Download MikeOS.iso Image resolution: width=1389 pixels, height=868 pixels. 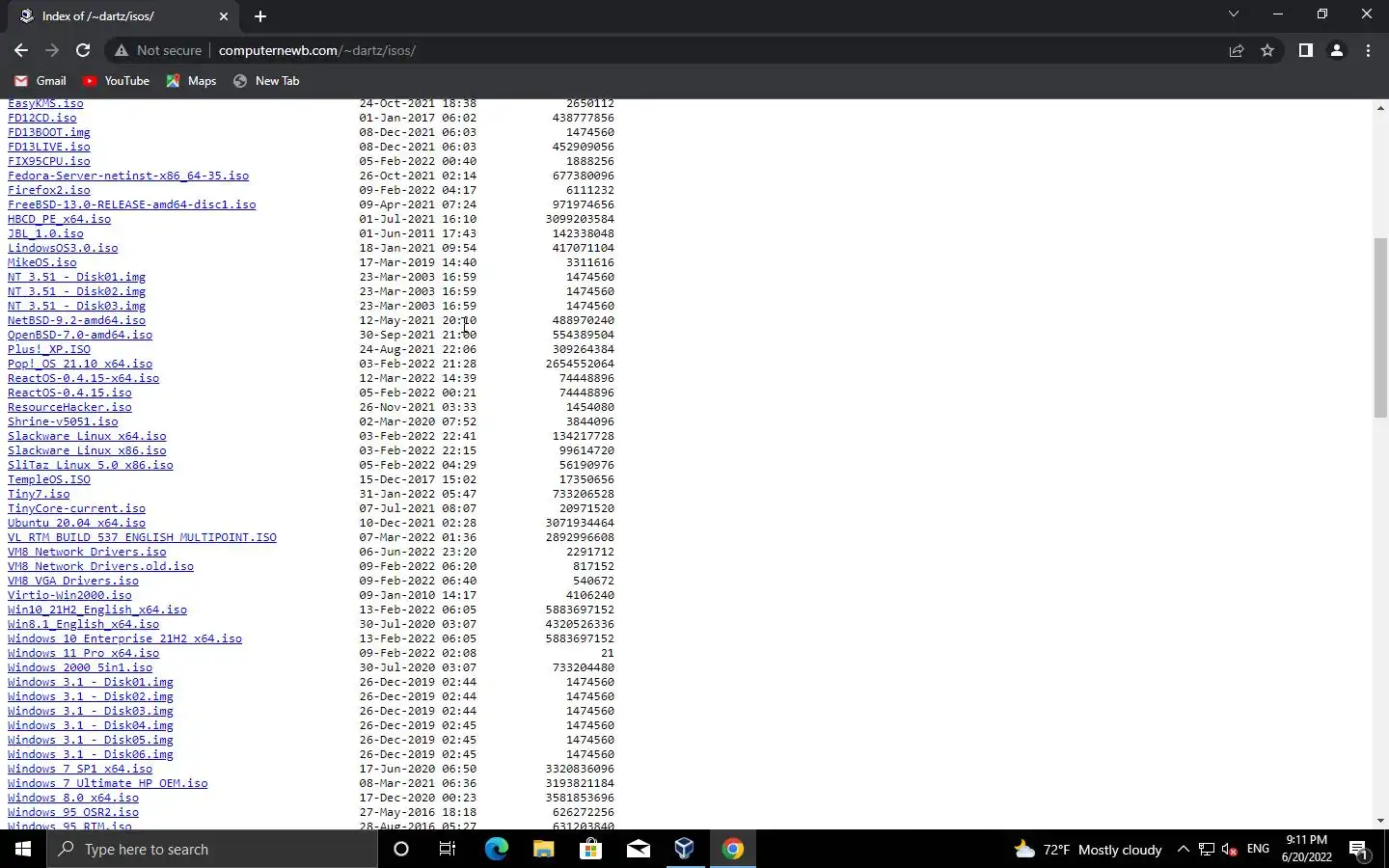(x=42, y=262)
